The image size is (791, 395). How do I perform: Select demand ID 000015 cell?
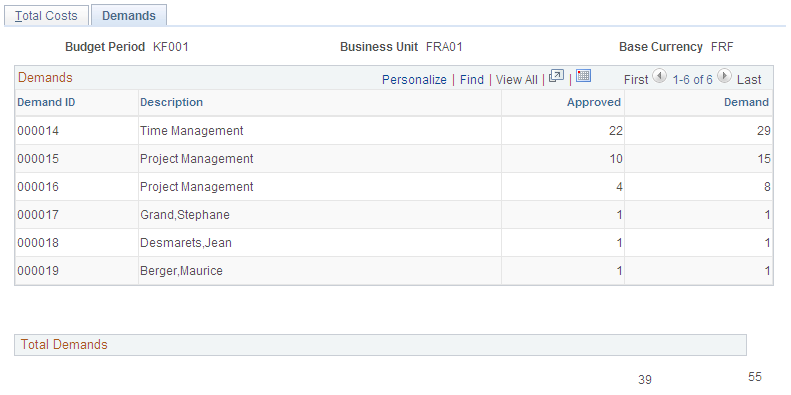[x=38, y=159]
